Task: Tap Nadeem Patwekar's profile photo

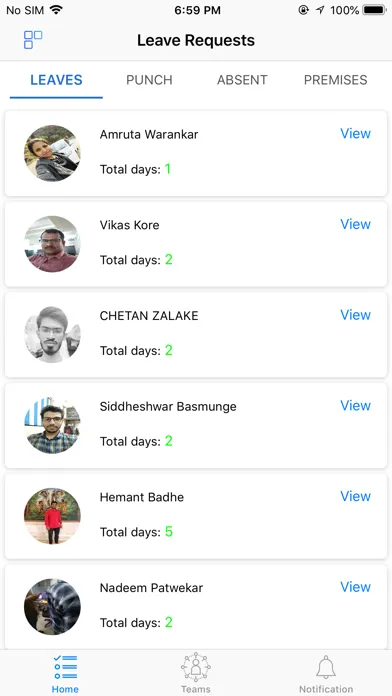Action: pos(52,606)
